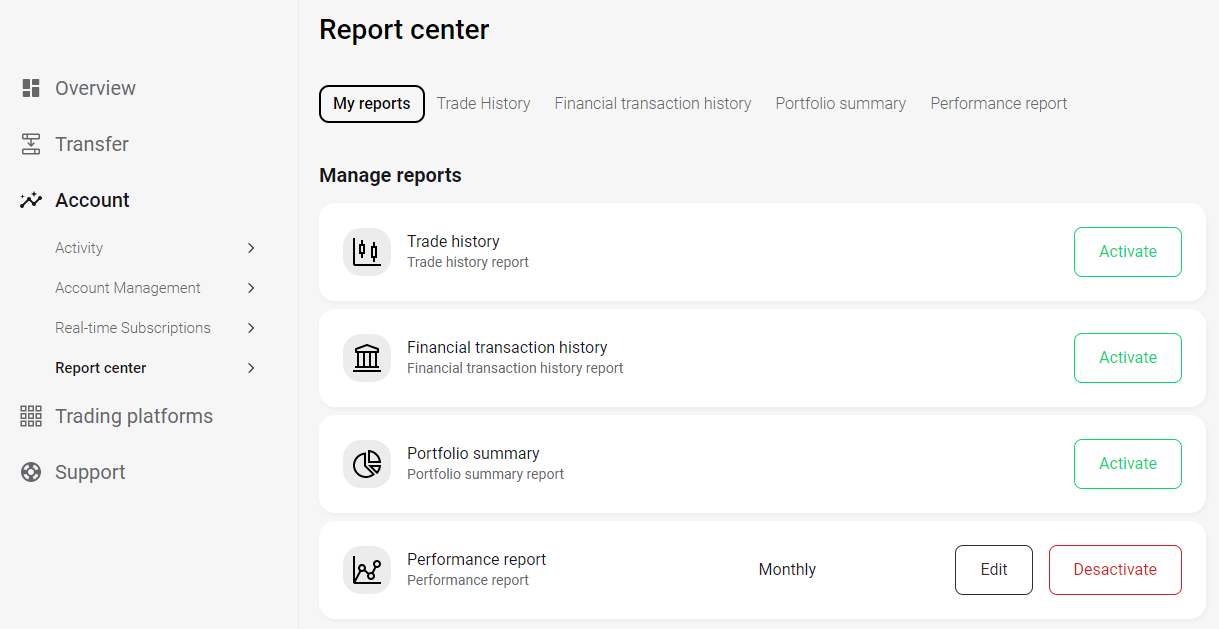Activate the Portfolio summary report
This screenshot has width=1219, height=629.
click(1128, 464)
